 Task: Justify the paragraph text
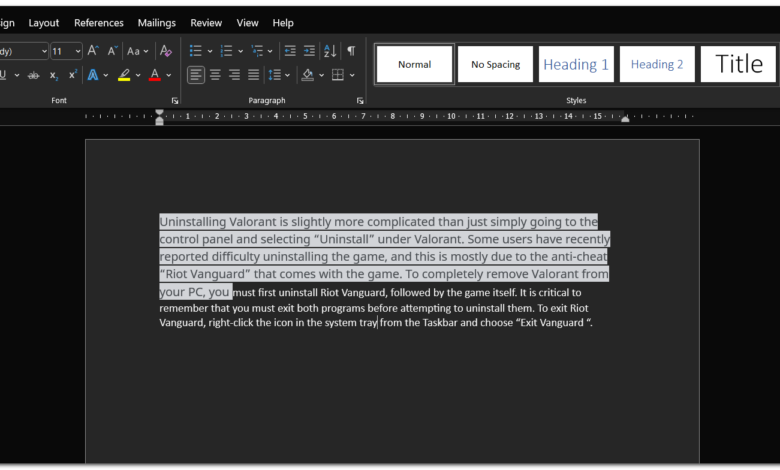[254, 75]
